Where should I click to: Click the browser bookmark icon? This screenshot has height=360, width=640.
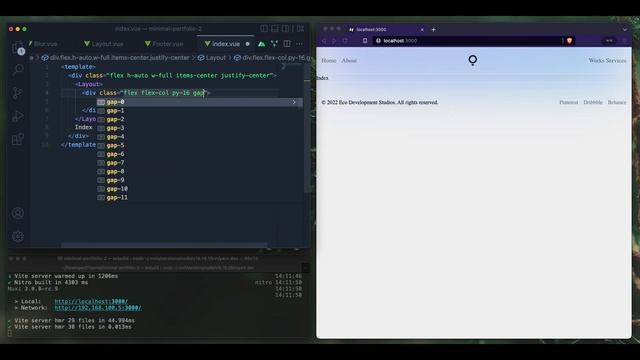(x=365, y=41)
